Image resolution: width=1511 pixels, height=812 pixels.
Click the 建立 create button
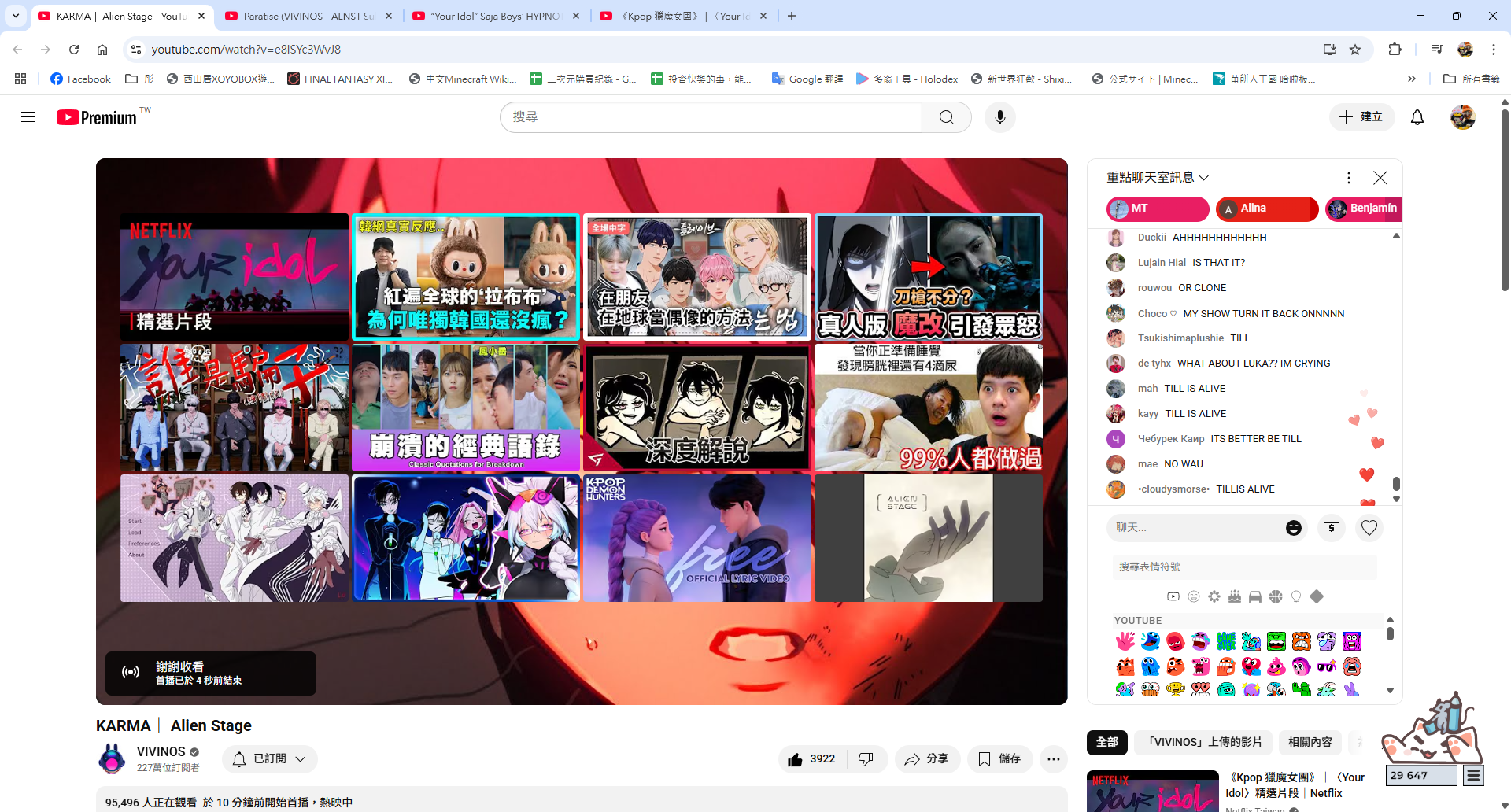tap(1361, 117)
